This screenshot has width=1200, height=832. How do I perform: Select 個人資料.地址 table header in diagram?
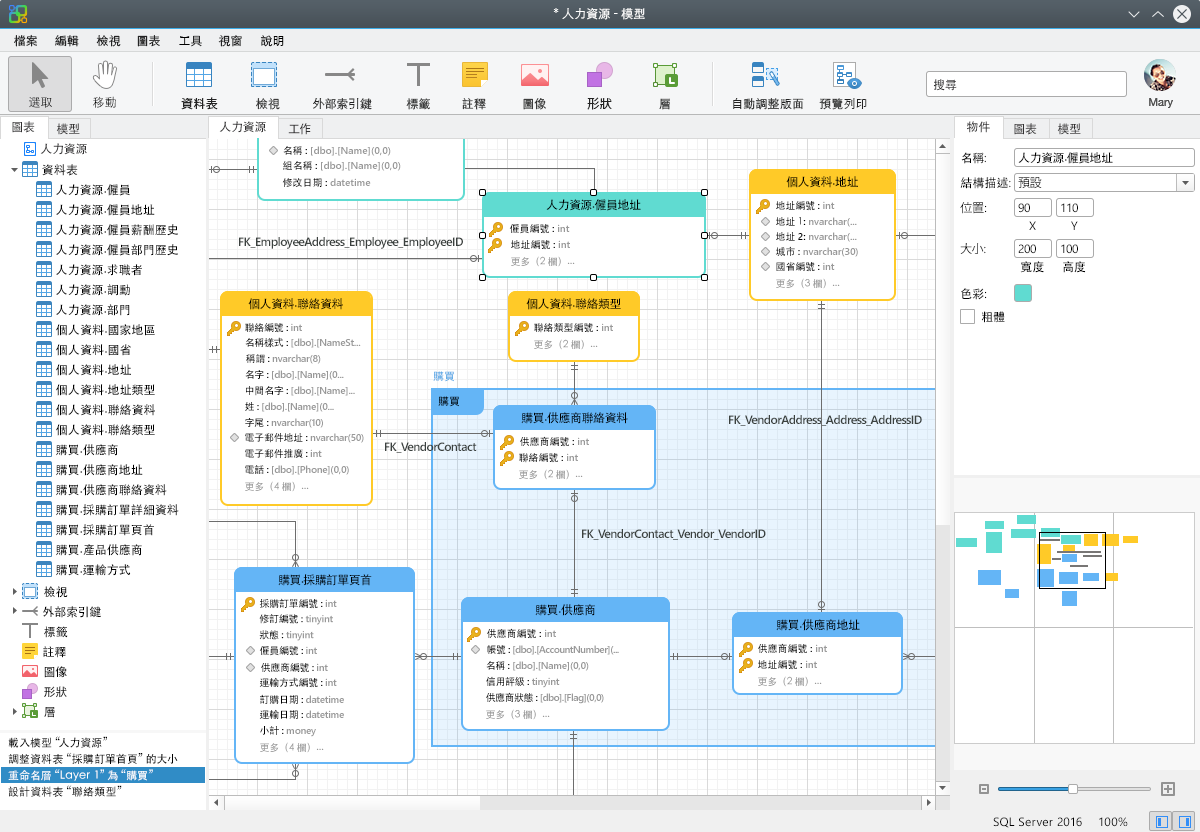coord(822,182)
